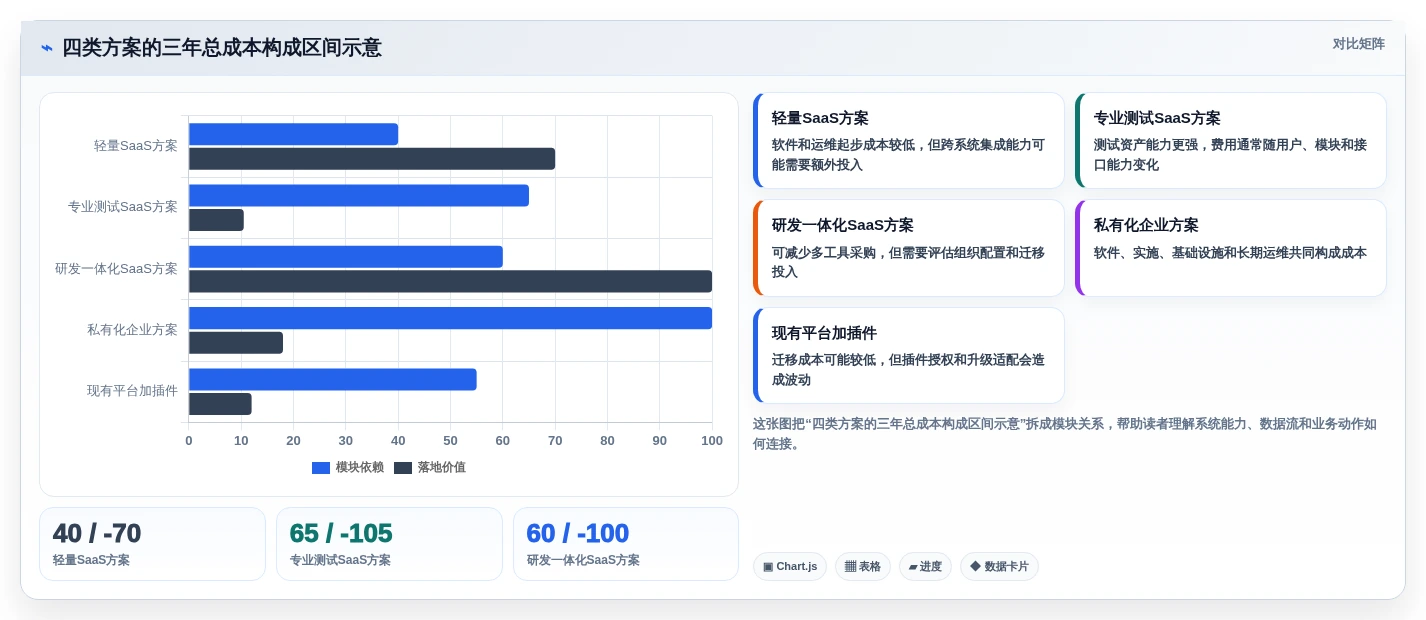This screenshot has height=620, width=1426.
Task: Select the 65 / -105 stat card
Action: pos(389,544)
